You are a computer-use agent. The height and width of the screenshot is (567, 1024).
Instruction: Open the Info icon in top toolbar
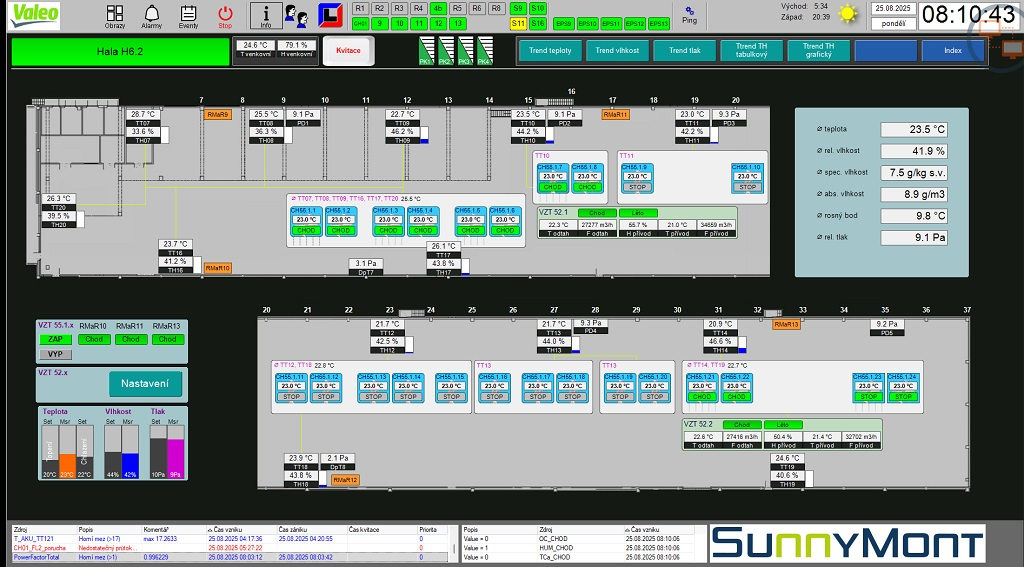pyautogui.click(x=265, y=15)
